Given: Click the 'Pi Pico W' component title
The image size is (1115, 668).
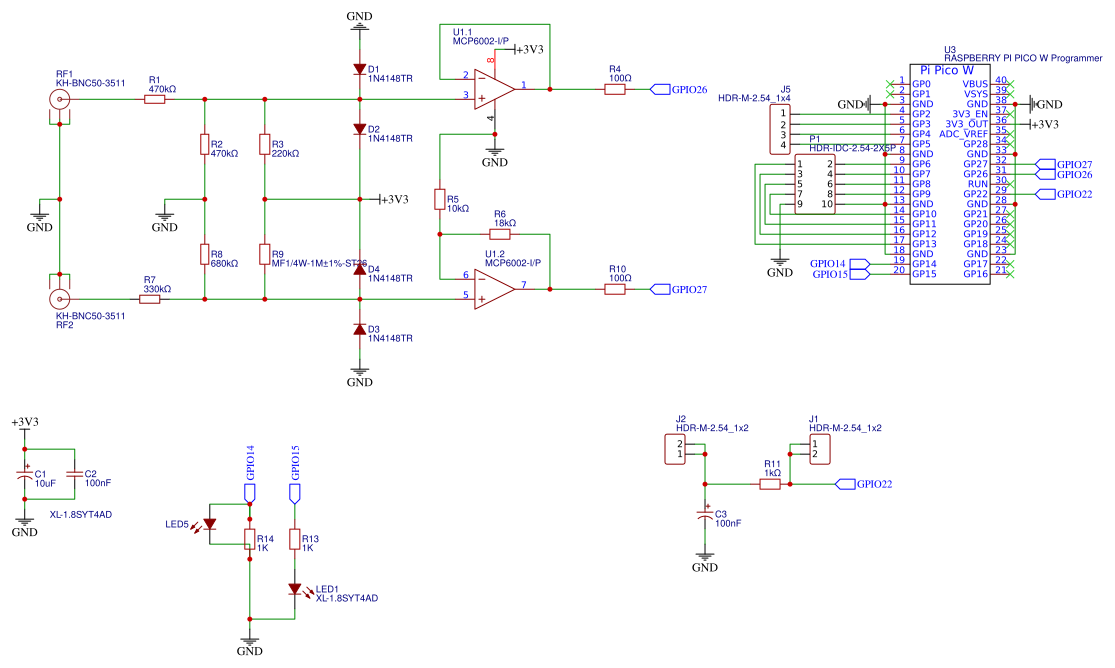Looking at the screenshot, I should pos(946,70).
